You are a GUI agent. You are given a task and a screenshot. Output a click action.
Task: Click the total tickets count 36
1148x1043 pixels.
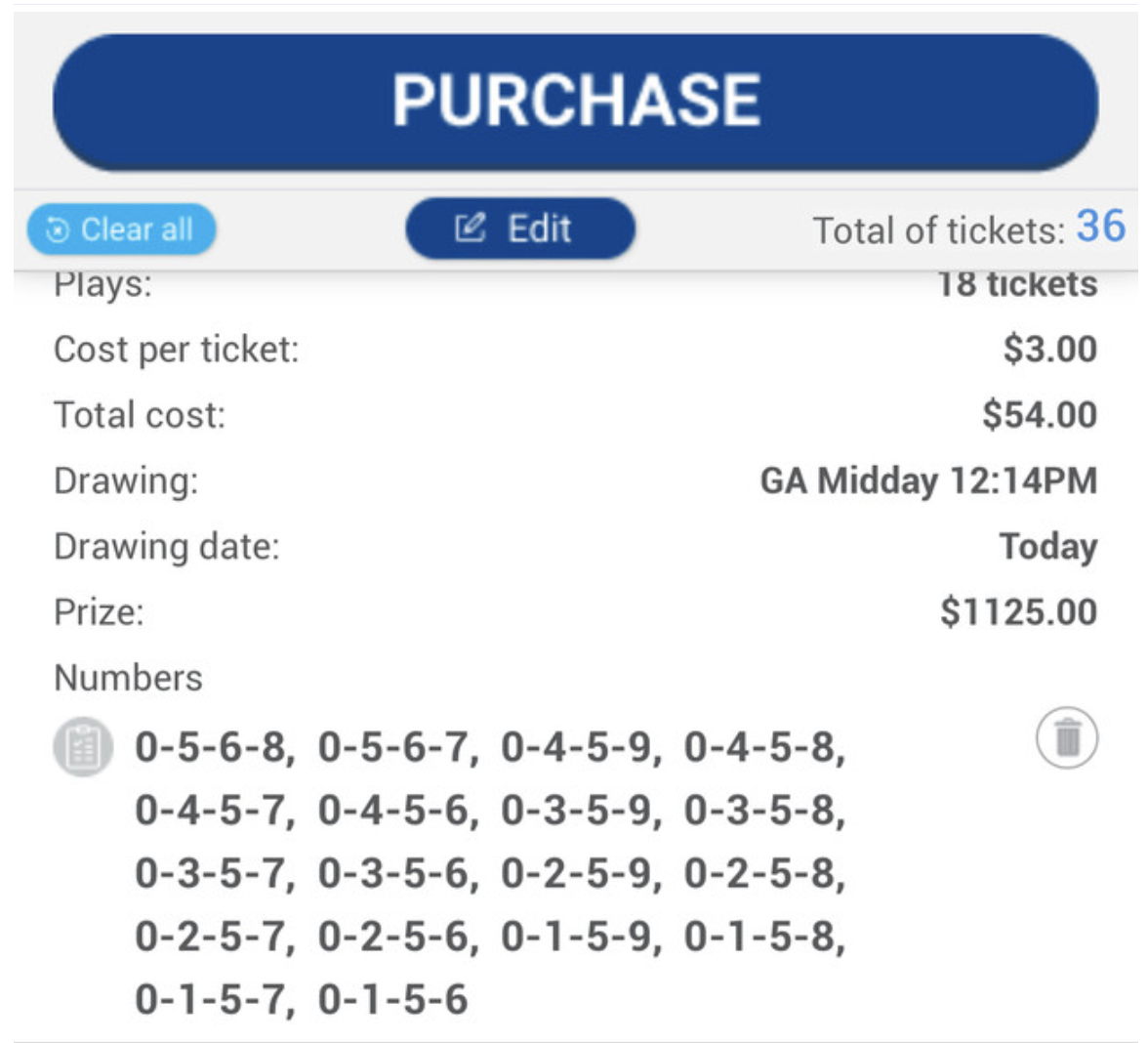click(x=1100, y=226)
